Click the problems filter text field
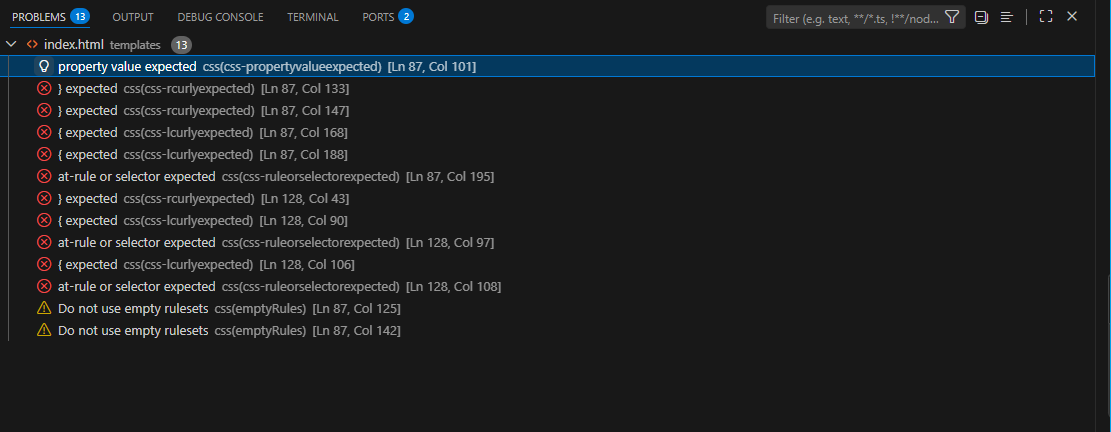 coord(856,18)
